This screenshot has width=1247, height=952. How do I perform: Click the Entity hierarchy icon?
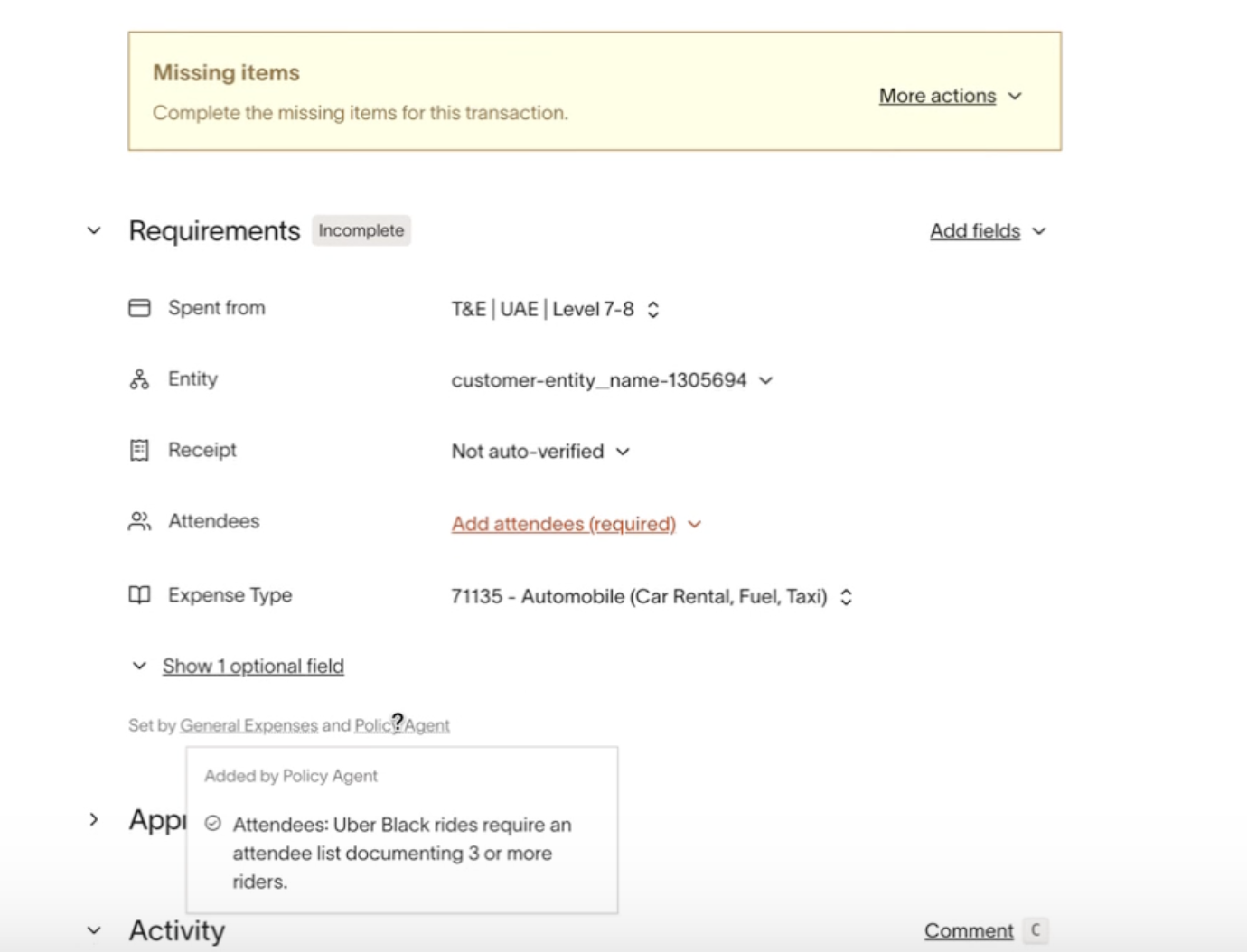139,379
